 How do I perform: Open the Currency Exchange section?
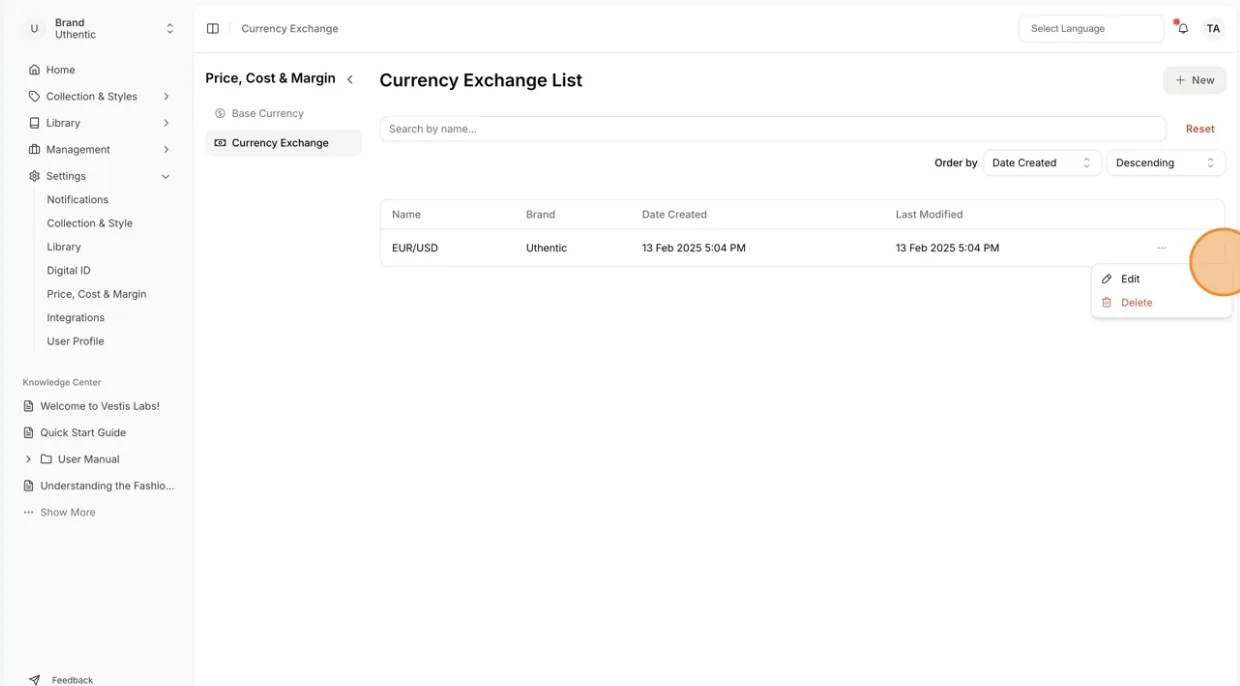[283, 143]
